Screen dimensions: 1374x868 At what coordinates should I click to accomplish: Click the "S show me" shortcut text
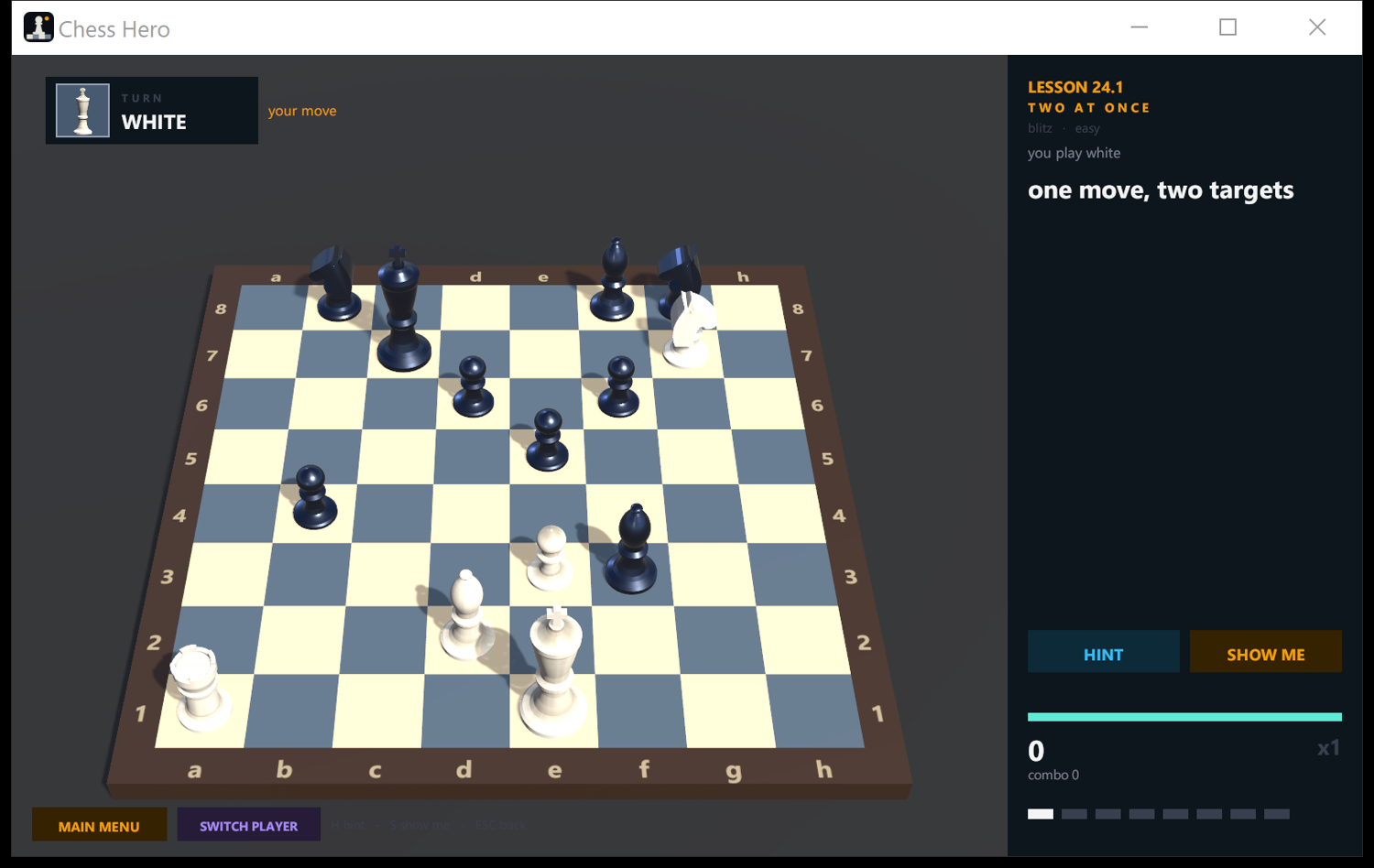pyautogui.click(x=420, y=825)
